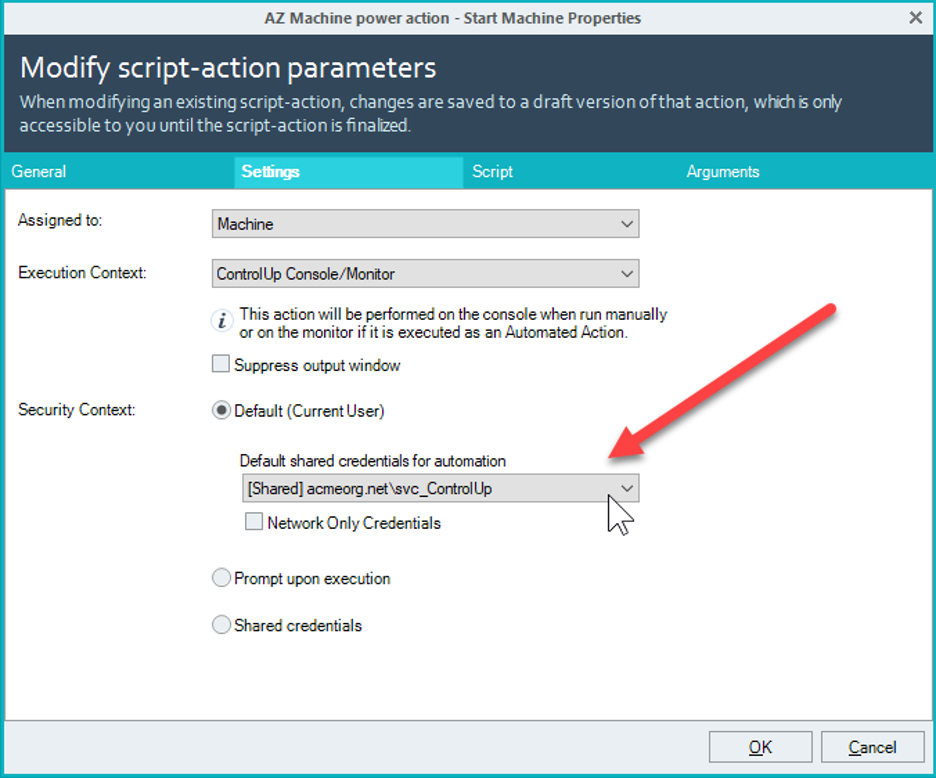Go to the Arguments tab
Viewport: 936px width, 778px height.
tap(722, 172)
